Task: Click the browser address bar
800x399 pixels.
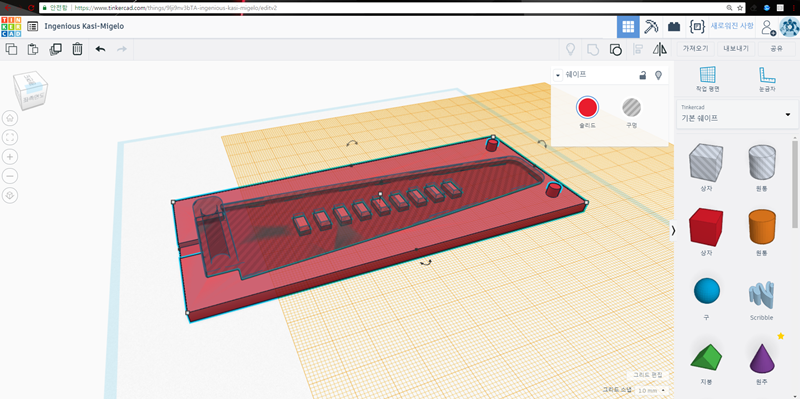Action: [x=383, y=8]
